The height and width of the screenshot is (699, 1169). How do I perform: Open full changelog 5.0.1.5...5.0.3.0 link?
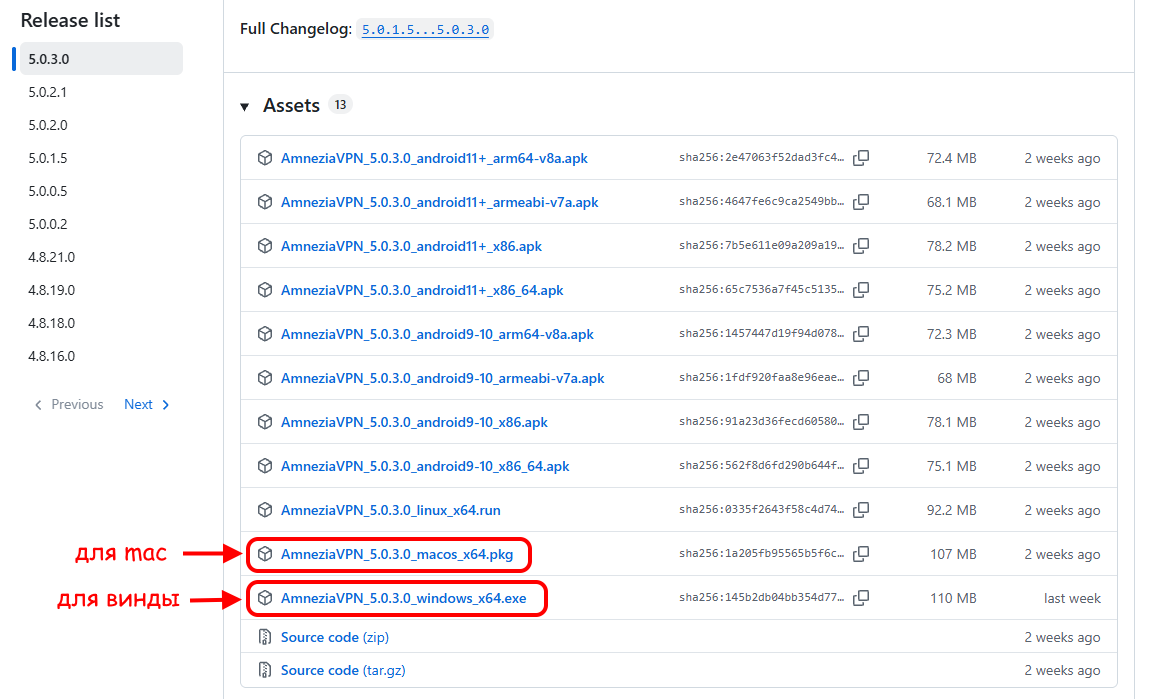pyautogui.click(x=426, y=29)
